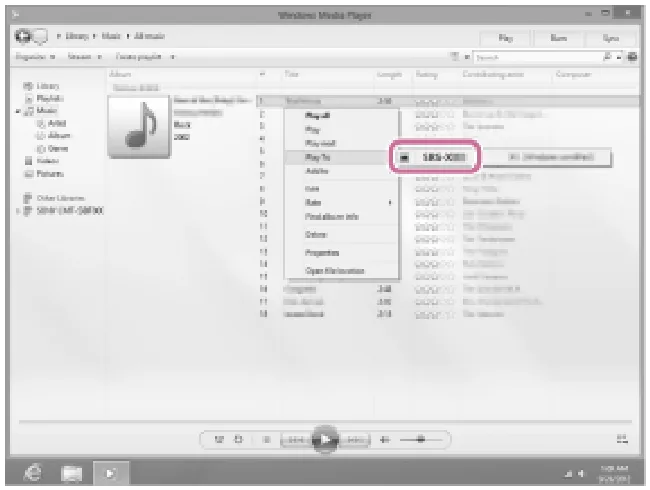The image size is (650, 490).
Task: Open File Explorer from the taskbar
Action: point(71,473)
